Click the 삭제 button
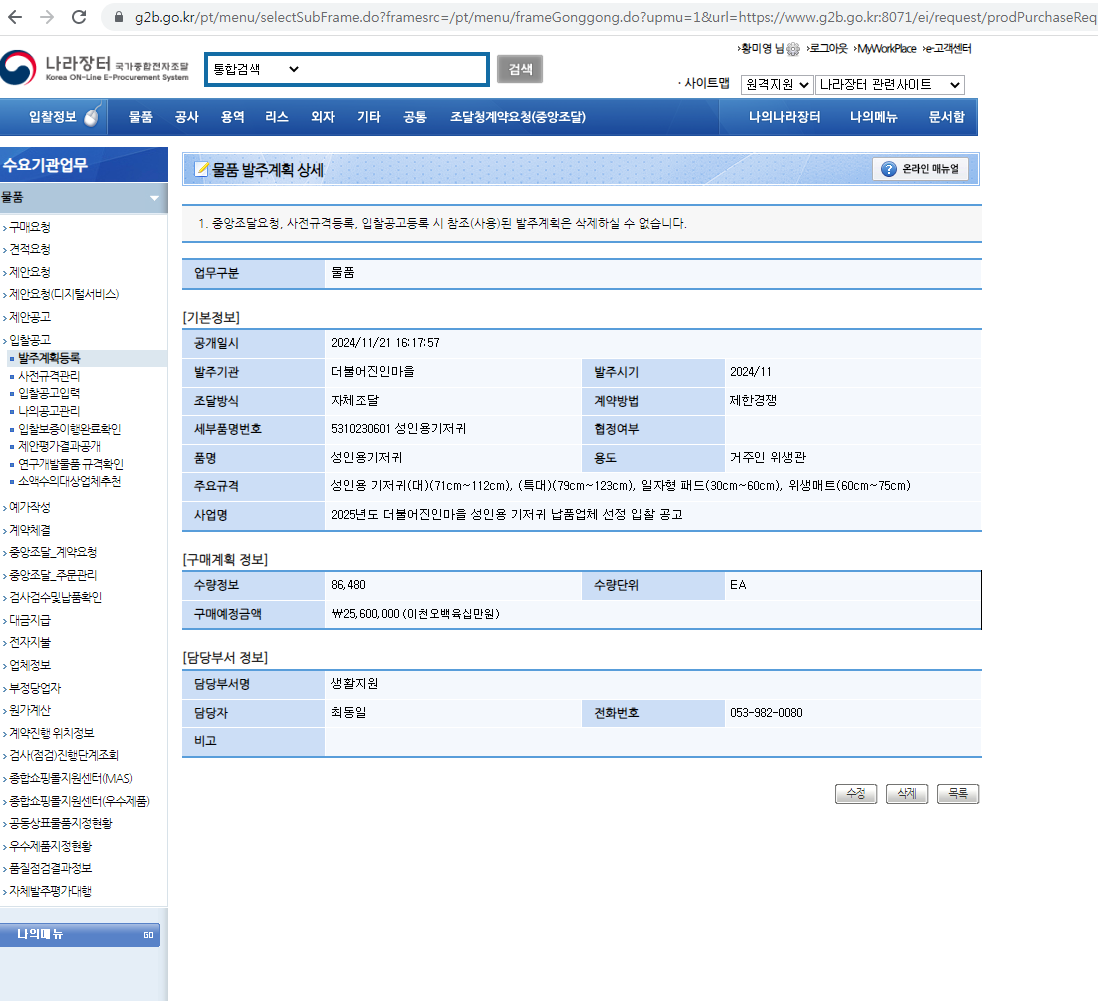 907,794
